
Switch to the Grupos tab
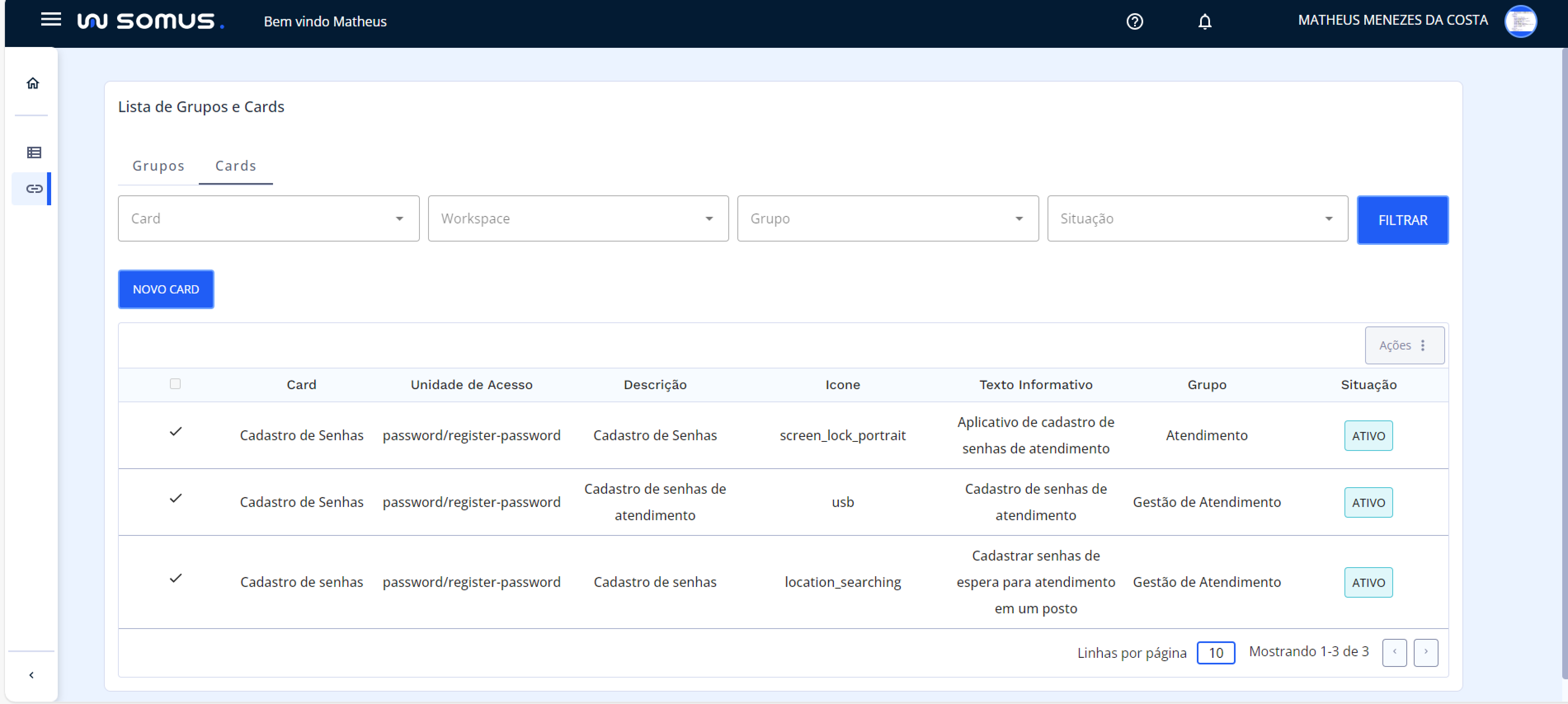click(158, 166)
